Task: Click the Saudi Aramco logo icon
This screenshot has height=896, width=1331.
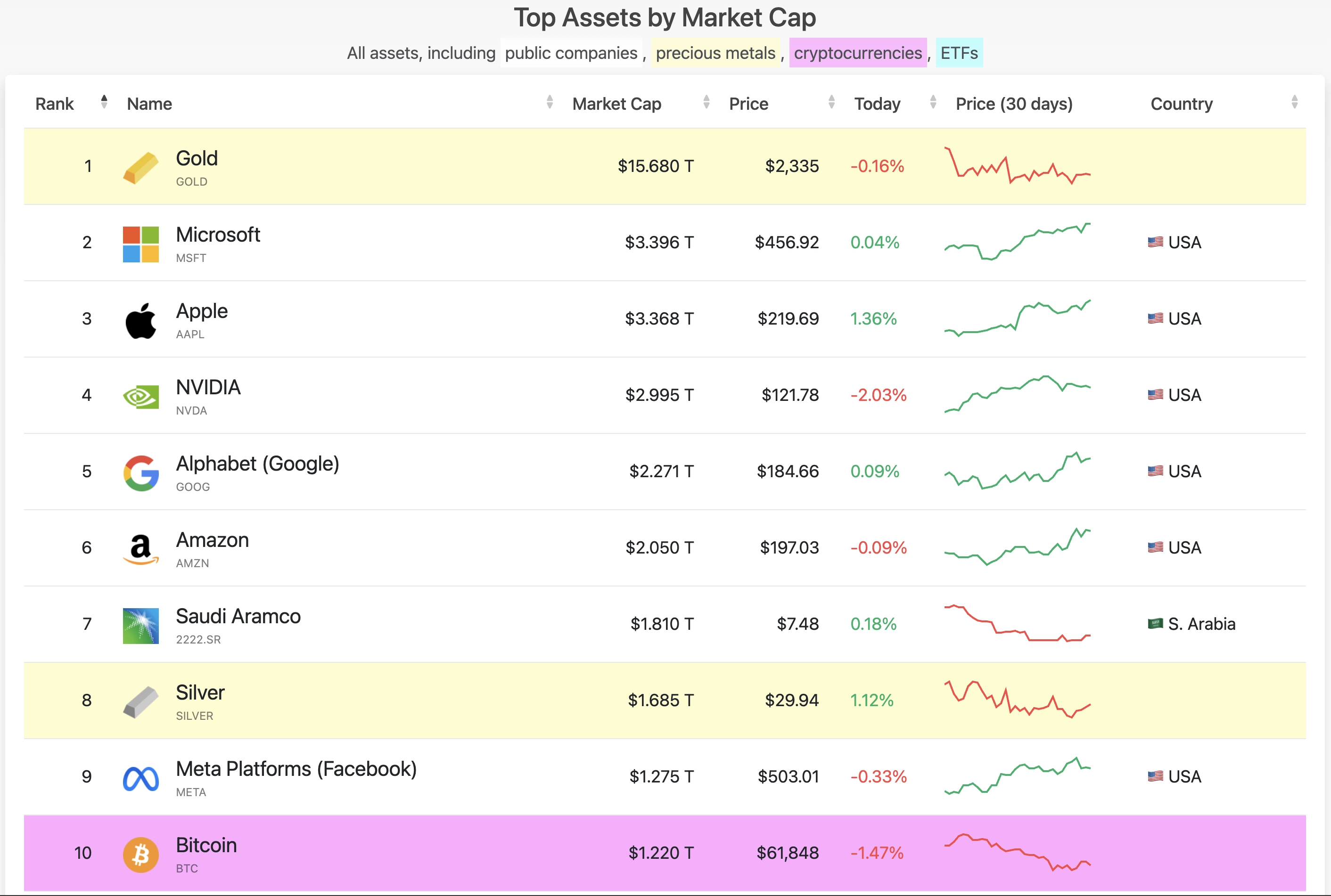Action: click(140, 626)
